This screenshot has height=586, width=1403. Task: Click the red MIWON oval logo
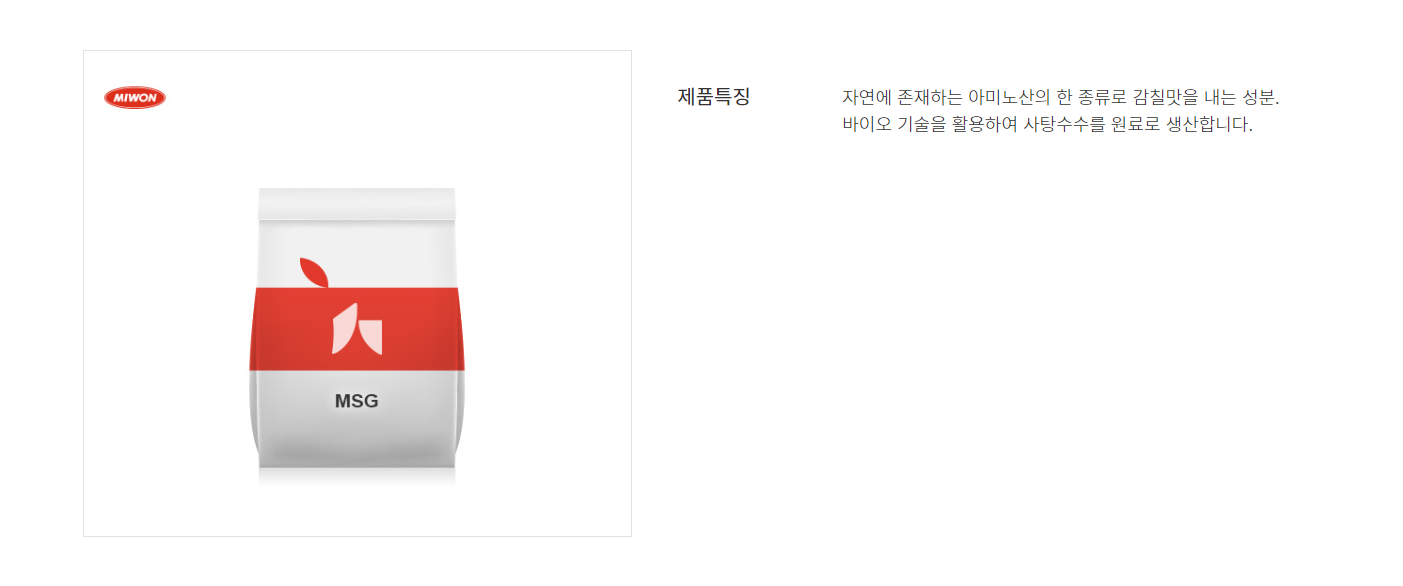[135, 97]
